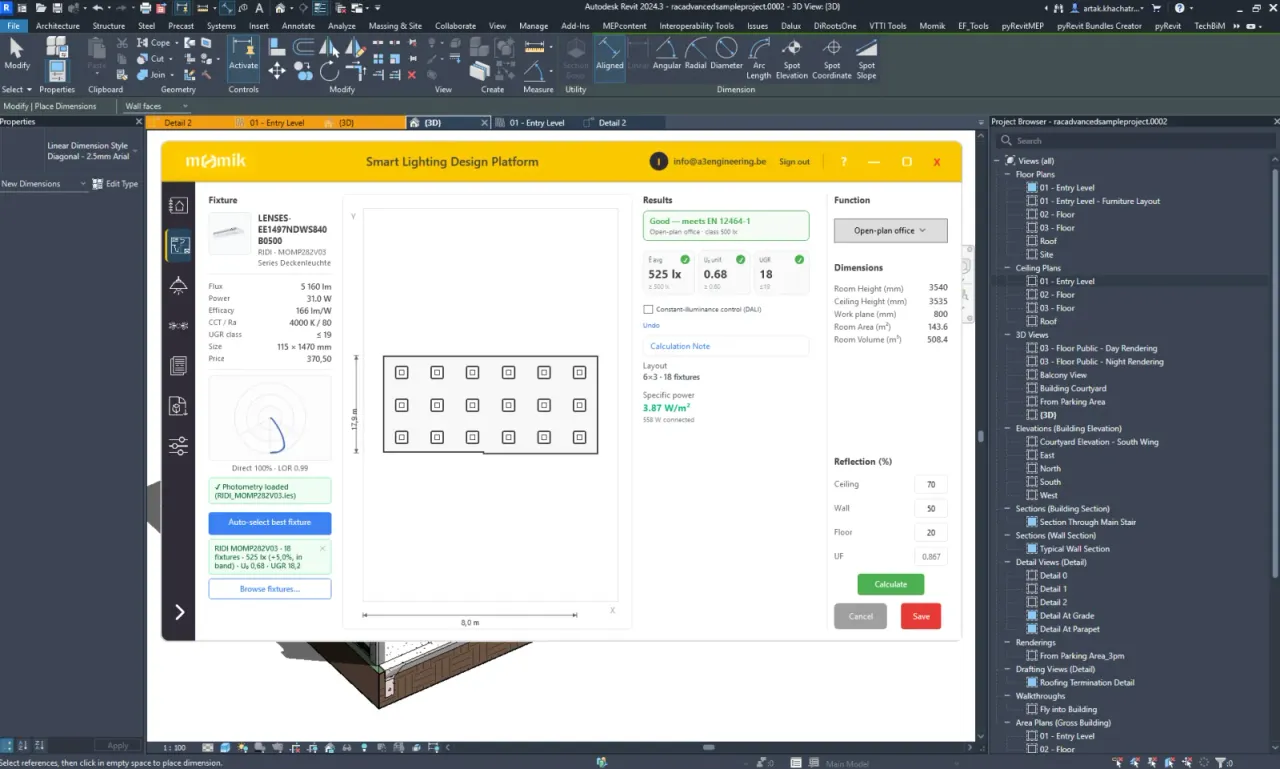This screenshot has height=769, width=1280.
Task: Collapse the Ceiling Plans node in Project Browser
Action: pos(1008,268)
